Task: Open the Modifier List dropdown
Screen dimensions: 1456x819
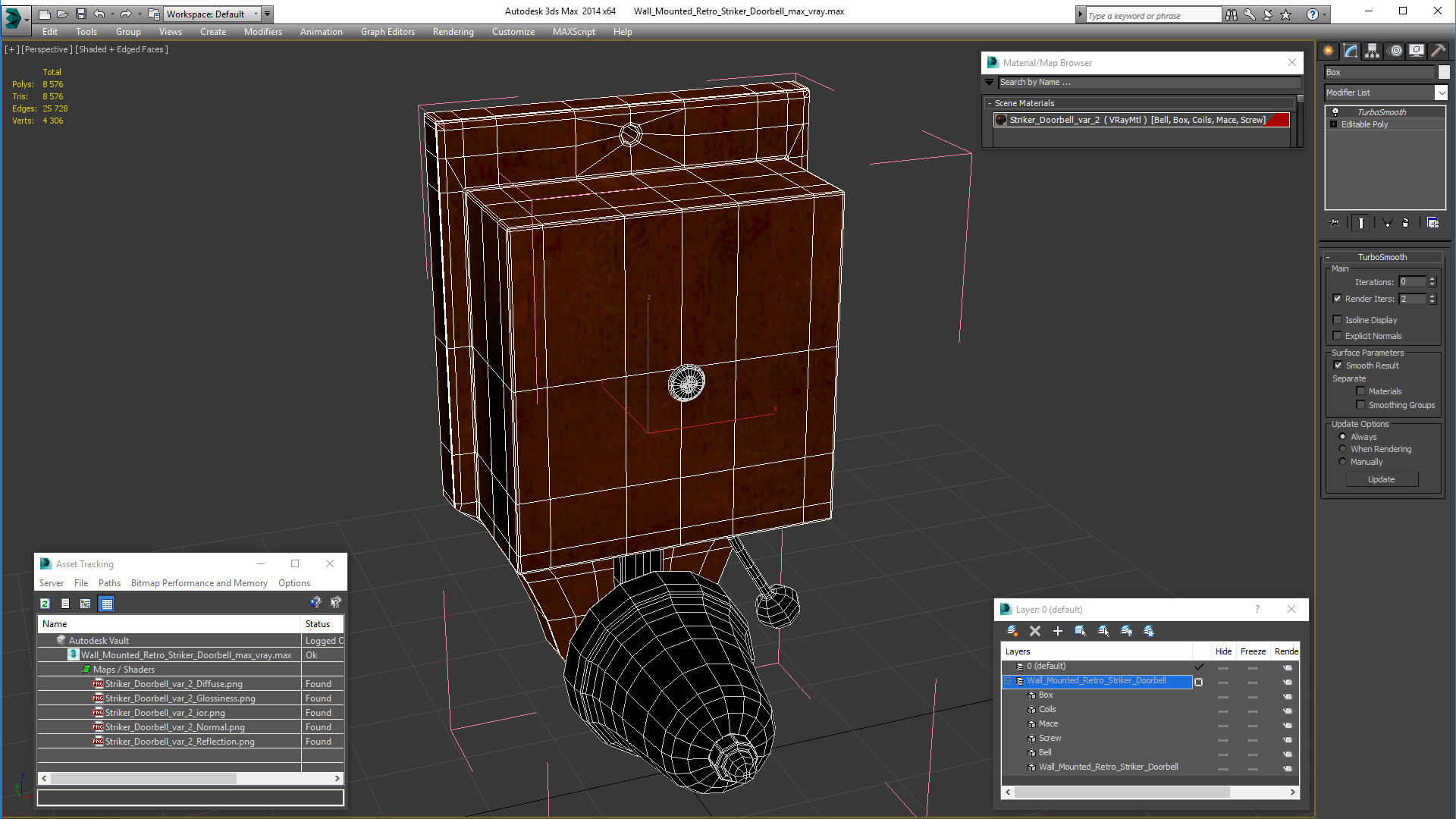Action: point(1441,93)
